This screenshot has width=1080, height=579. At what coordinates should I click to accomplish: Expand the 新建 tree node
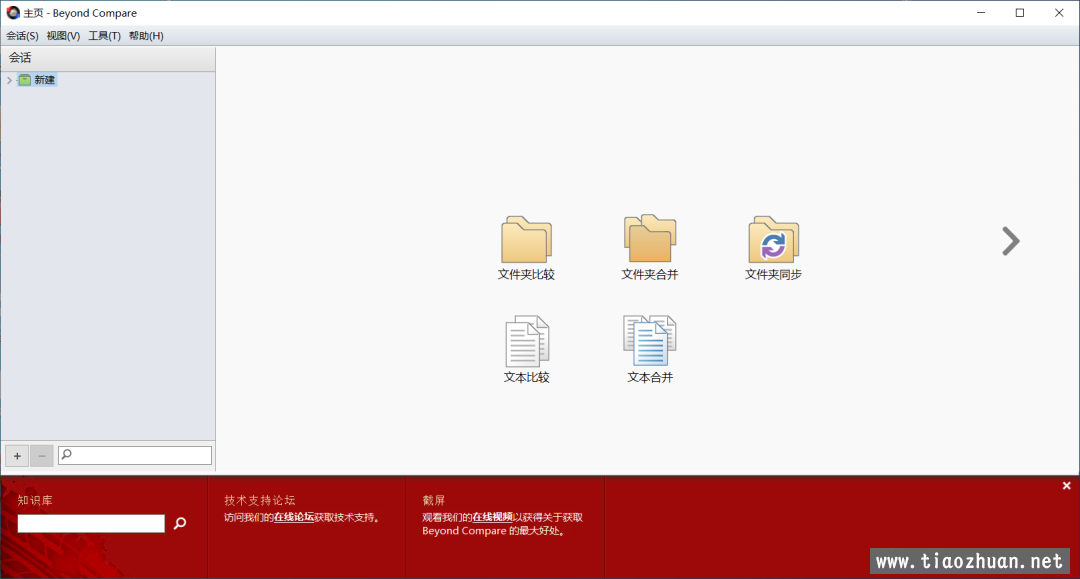[9, 81]
